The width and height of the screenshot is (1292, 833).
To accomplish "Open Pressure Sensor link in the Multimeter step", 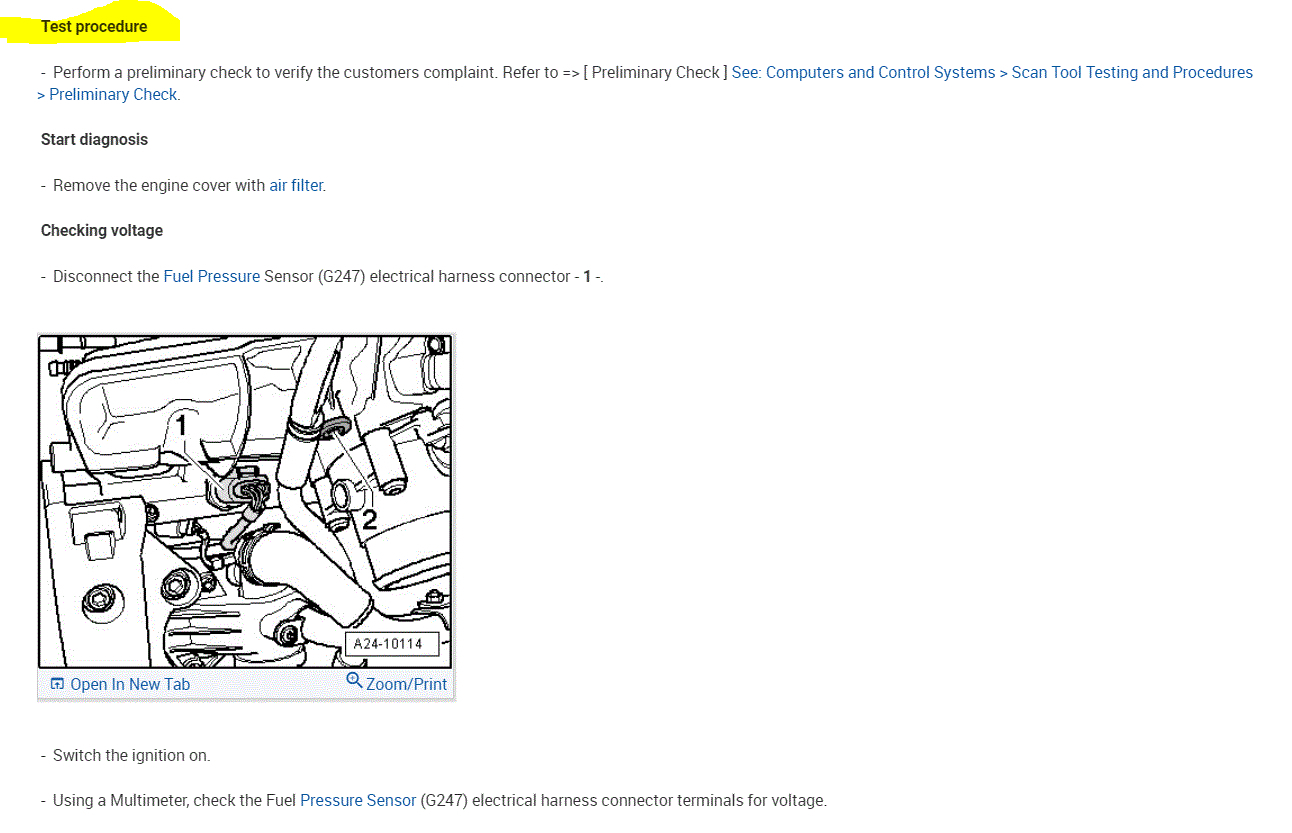I will coord(358,800).
